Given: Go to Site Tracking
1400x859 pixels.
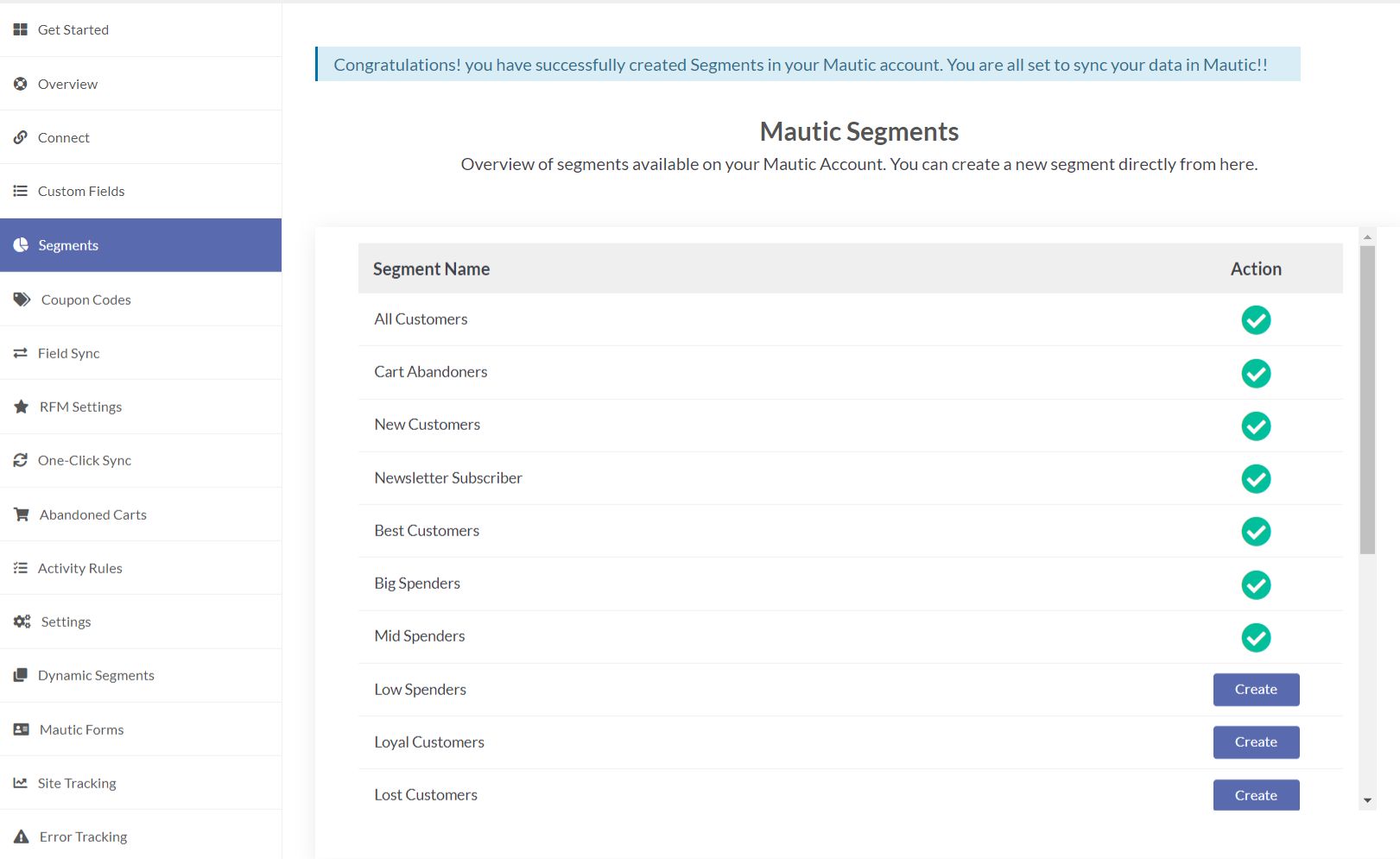Looking at the screenshot, I should tap(141, 783).
